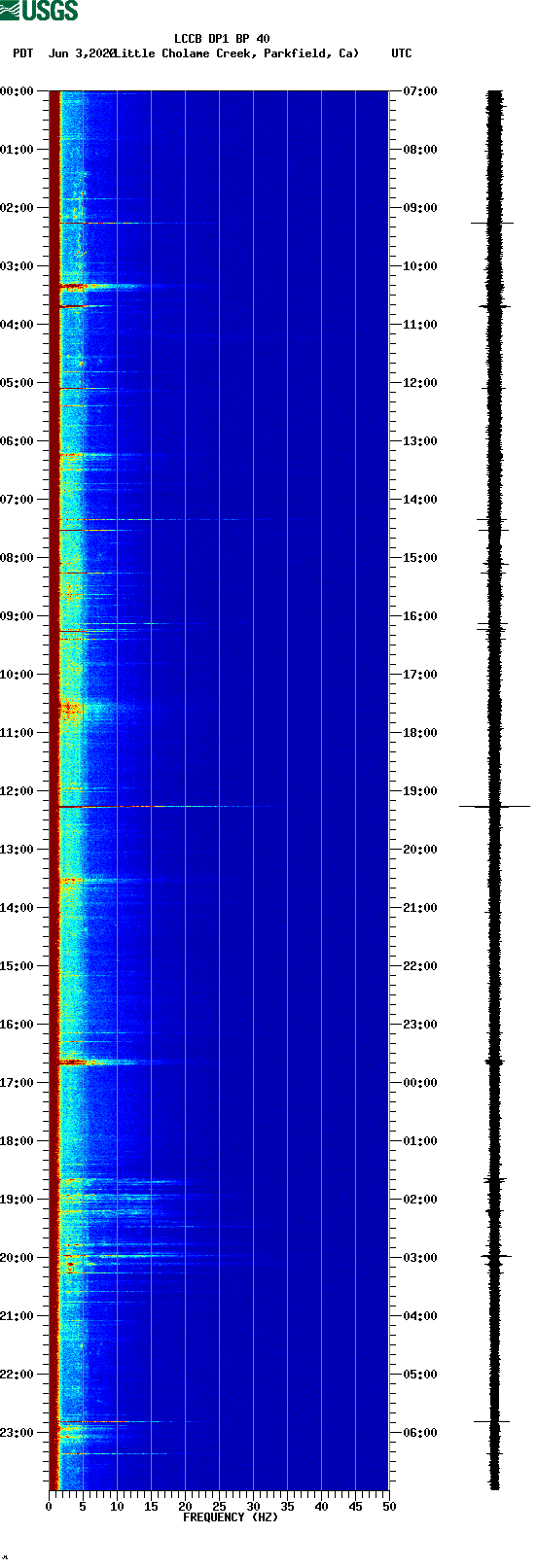Click the 07:00 UTC time label

pyautogui.click(x=420, y=91)
